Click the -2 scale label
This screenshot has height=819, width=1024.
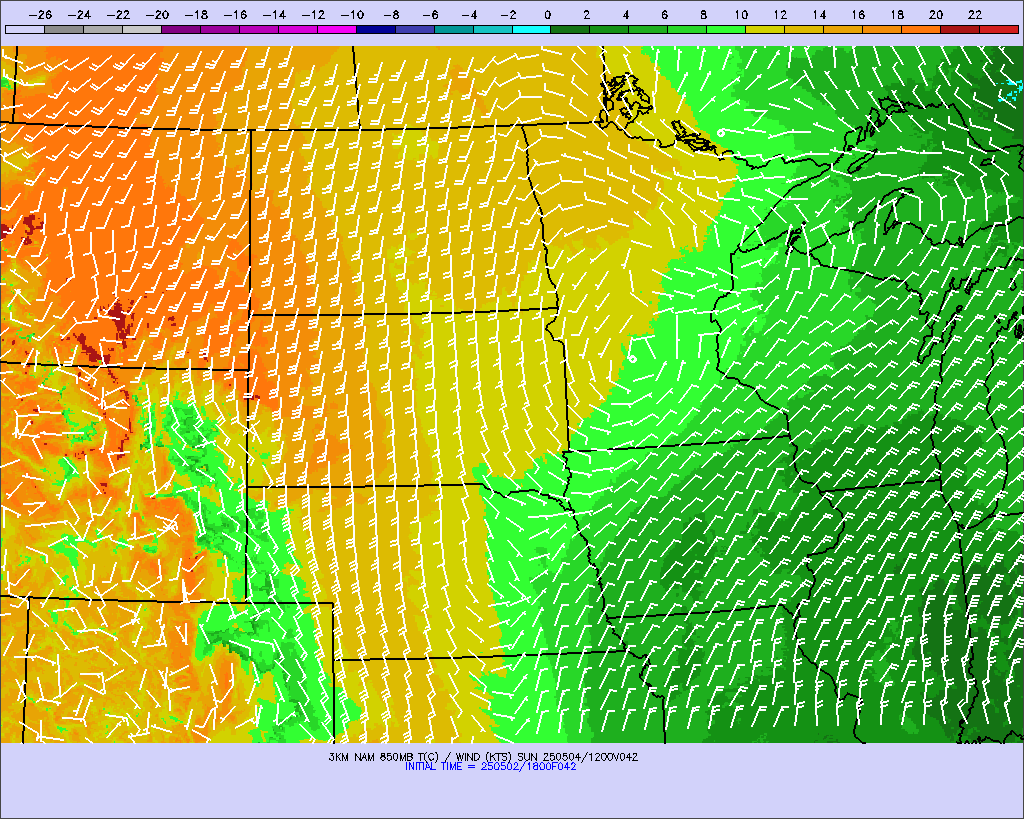pyautogui.click(x=508, y=15)
